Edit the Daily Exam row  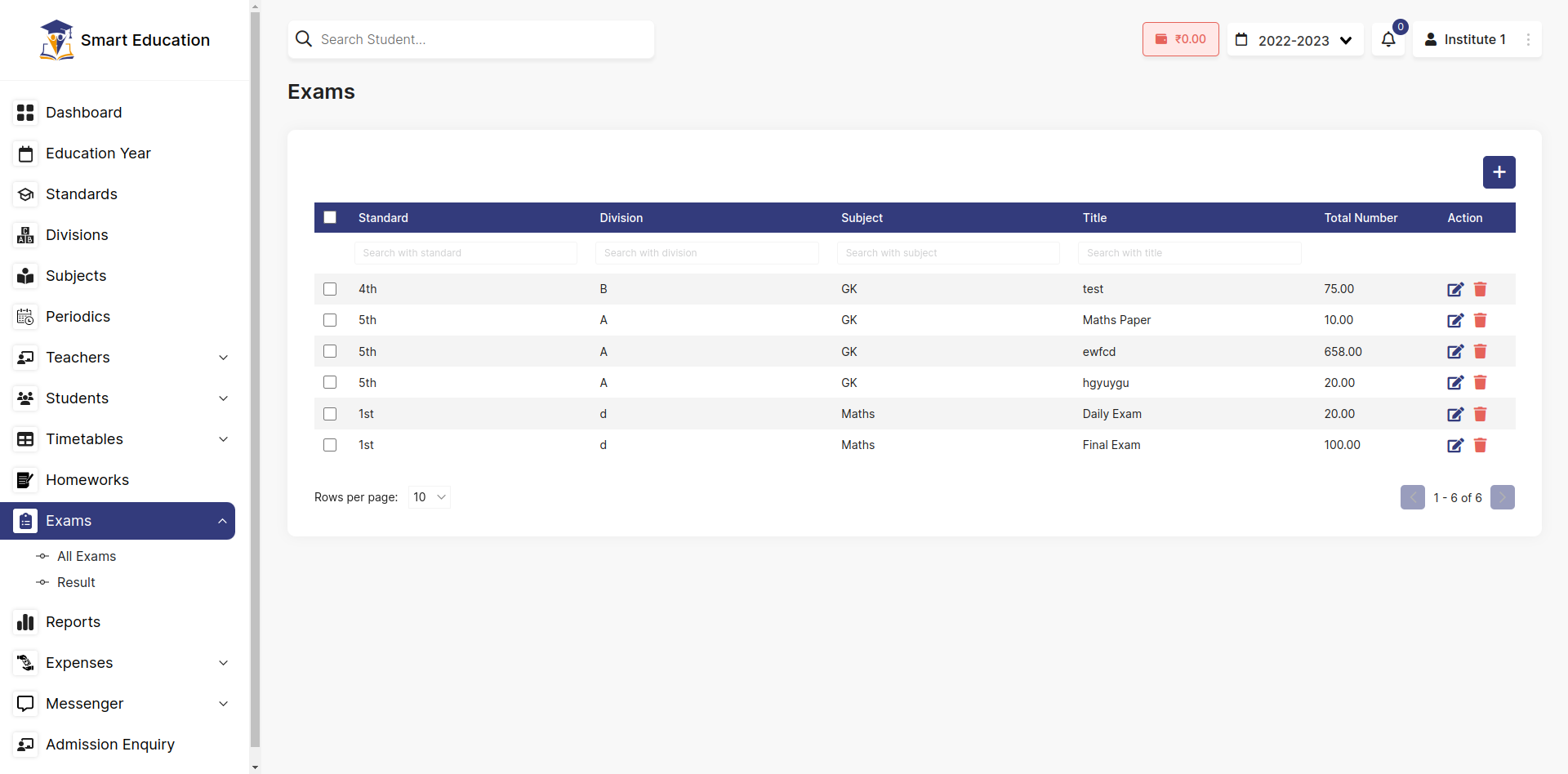[x=1455, y=414]
